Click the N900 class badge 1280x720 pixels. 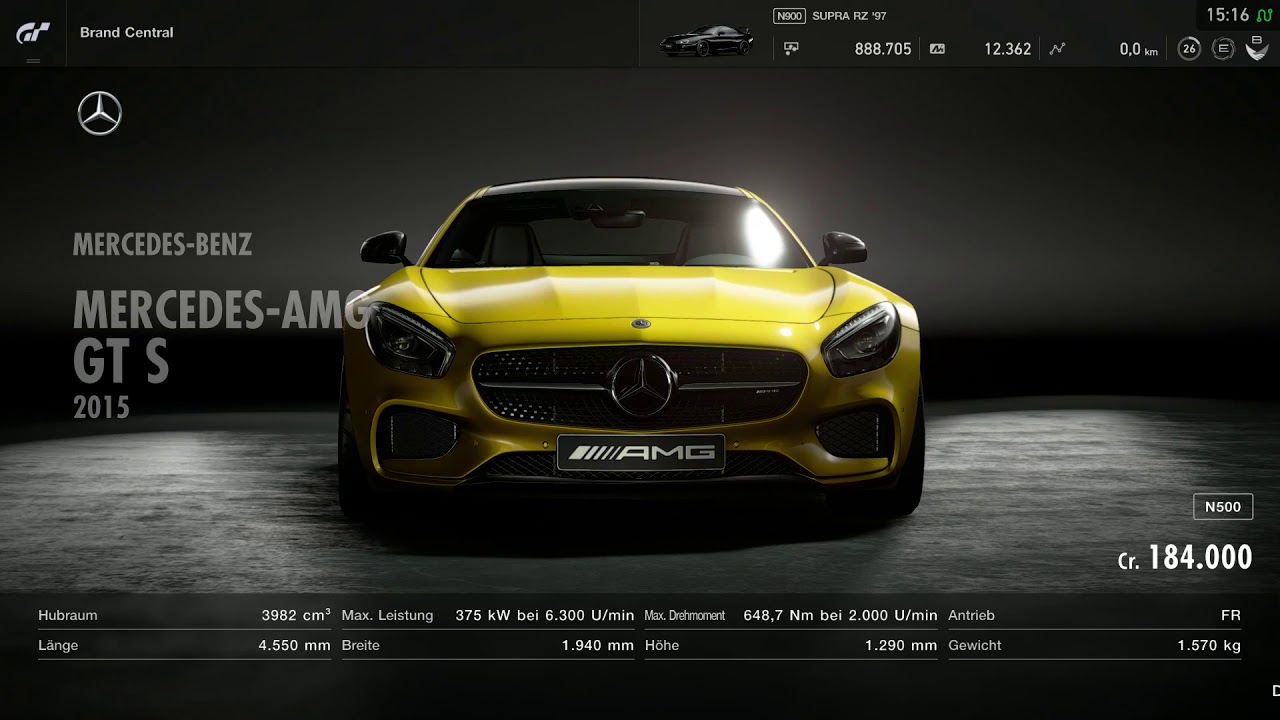coord(789,16)
